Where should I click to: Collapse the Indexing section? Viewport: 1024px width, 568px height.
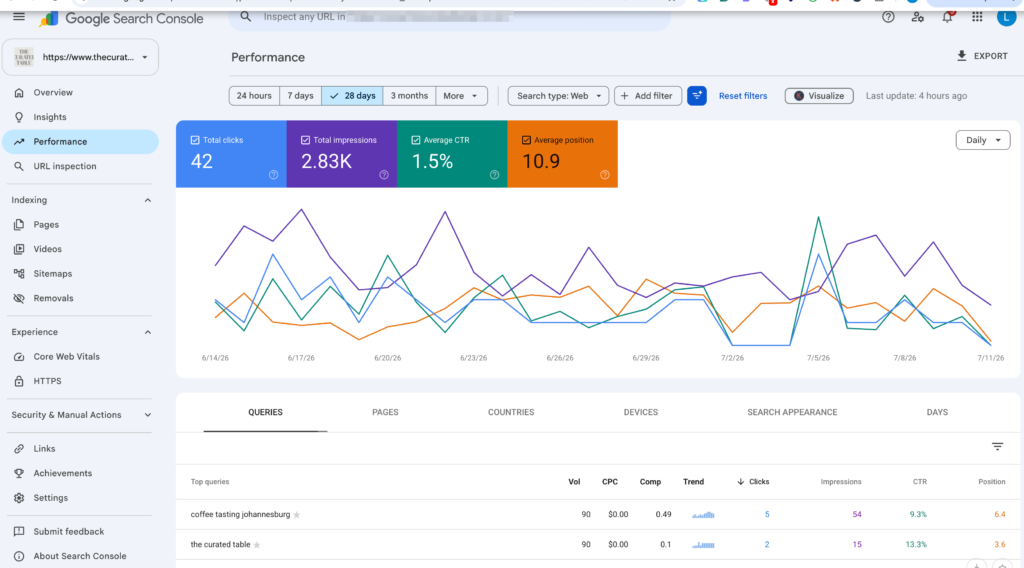tap(148, 200)
